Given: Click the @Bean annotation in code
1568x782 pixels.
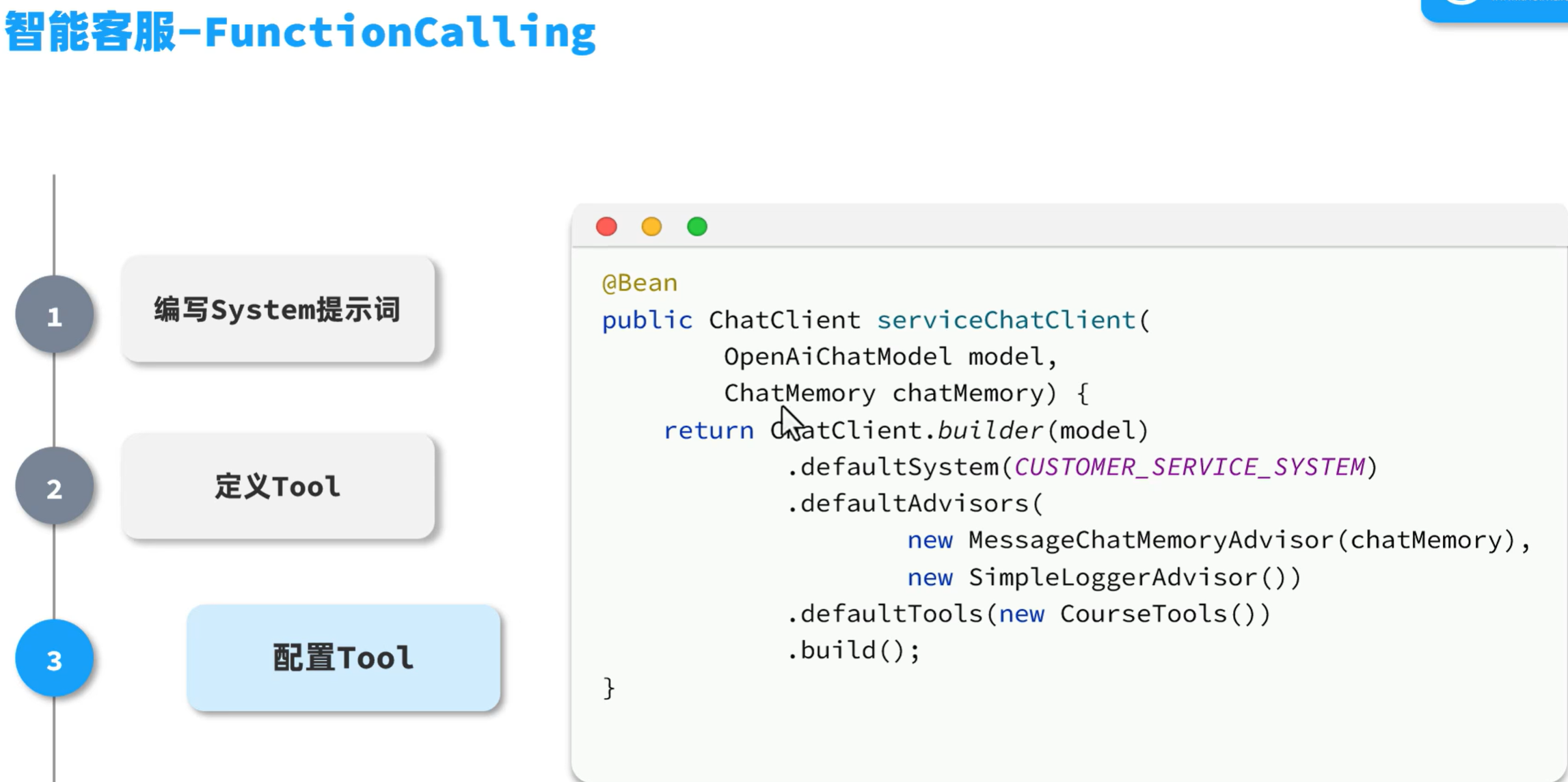Looking at the screenshot, I should pyautogui.click(x=639, y=283).
